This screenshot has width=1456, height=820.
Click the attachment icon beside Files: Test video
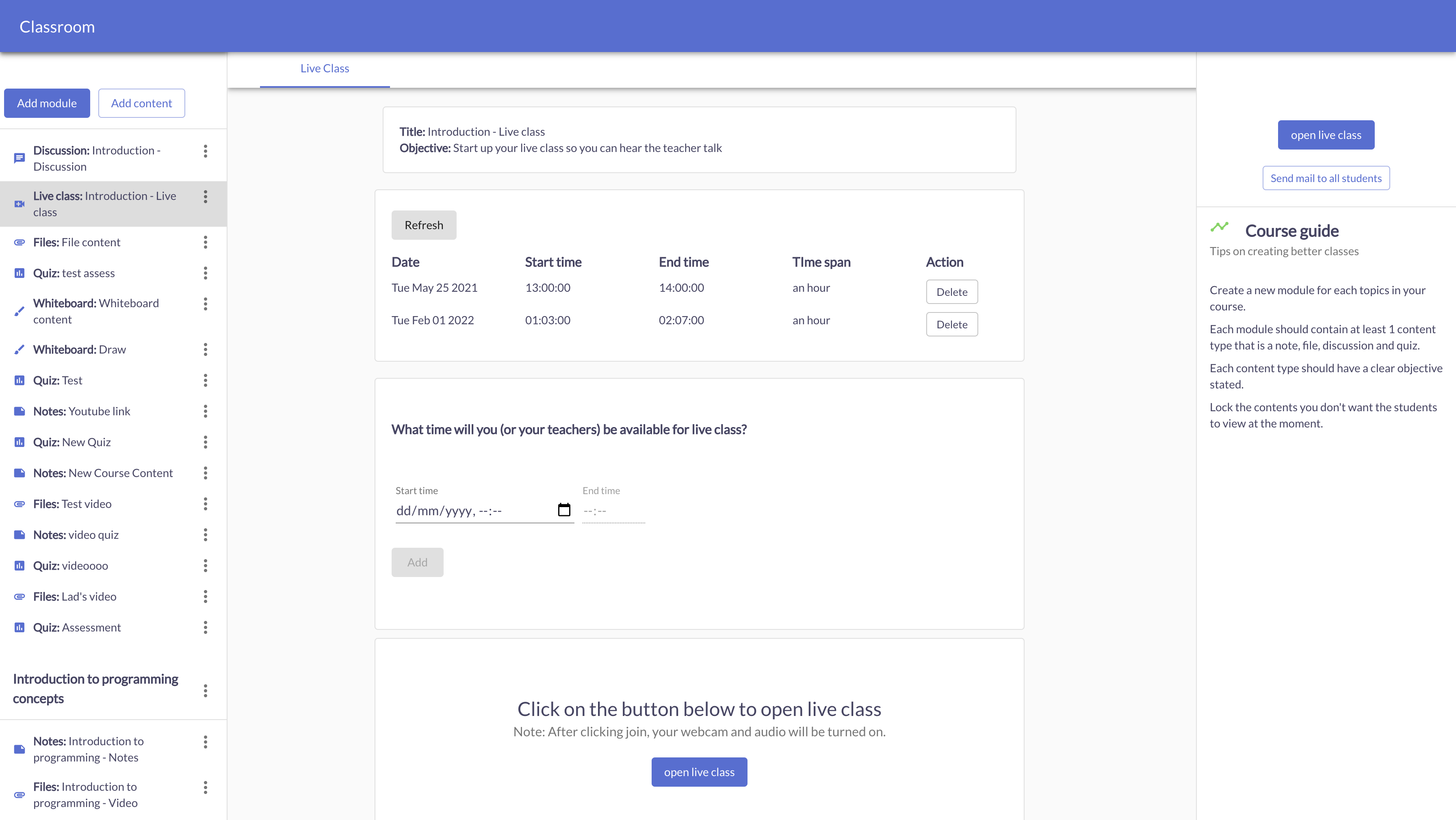(19, 504)
